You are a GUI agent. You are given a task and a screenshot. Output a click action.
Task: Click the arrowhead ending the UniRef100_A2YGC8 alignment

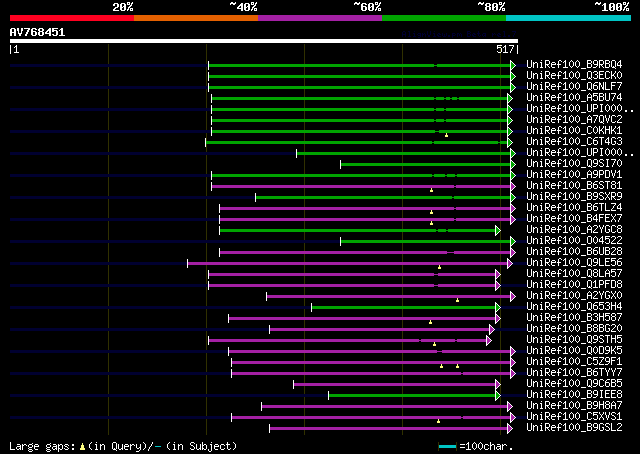point(498,231)
